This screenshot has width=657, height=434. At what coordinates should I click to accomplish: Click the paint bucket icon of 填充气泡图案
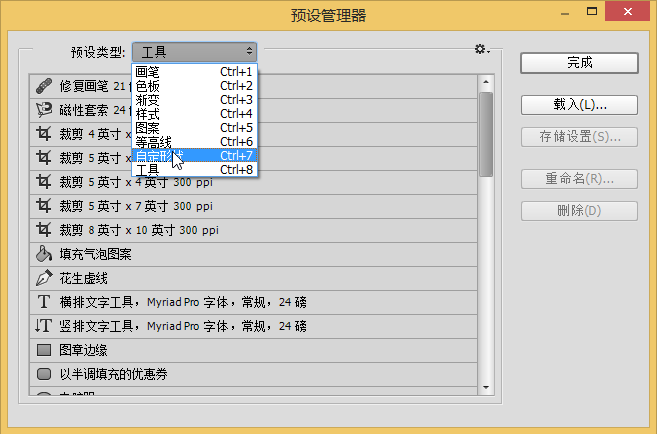click(44, 254)
